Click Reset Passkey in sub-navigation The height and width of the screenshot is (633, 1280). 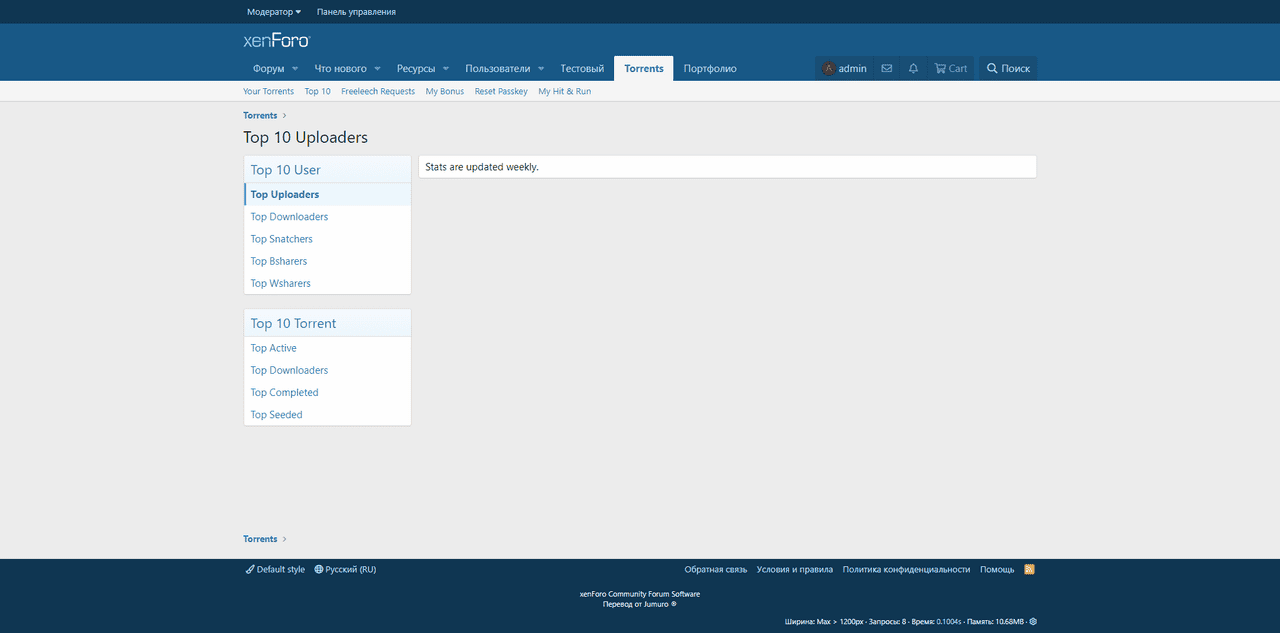(501, 91)
